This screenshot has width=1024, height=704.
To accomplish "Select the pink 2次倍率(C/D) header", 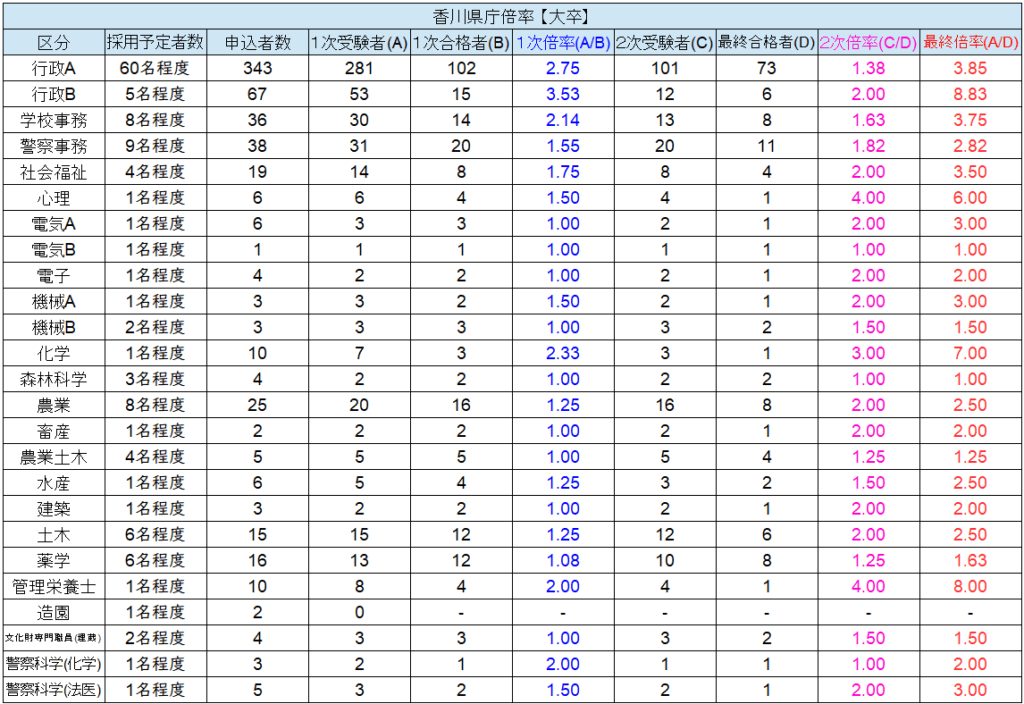I will coord(868,42).
